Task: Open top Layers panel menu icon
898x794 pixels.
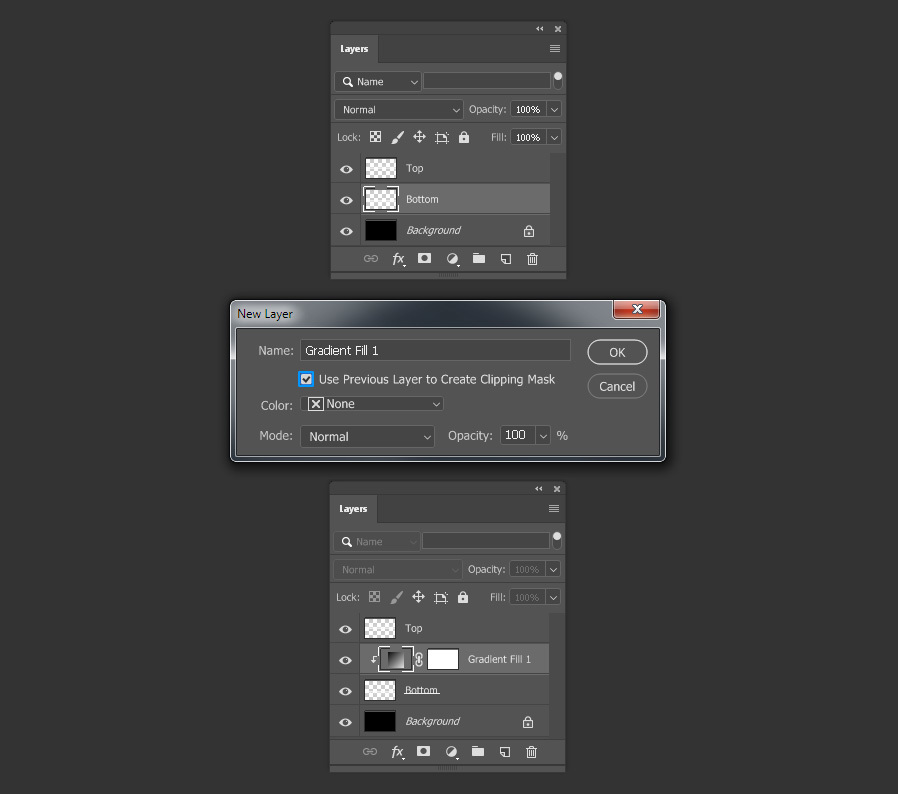Action: pos(555,49)
